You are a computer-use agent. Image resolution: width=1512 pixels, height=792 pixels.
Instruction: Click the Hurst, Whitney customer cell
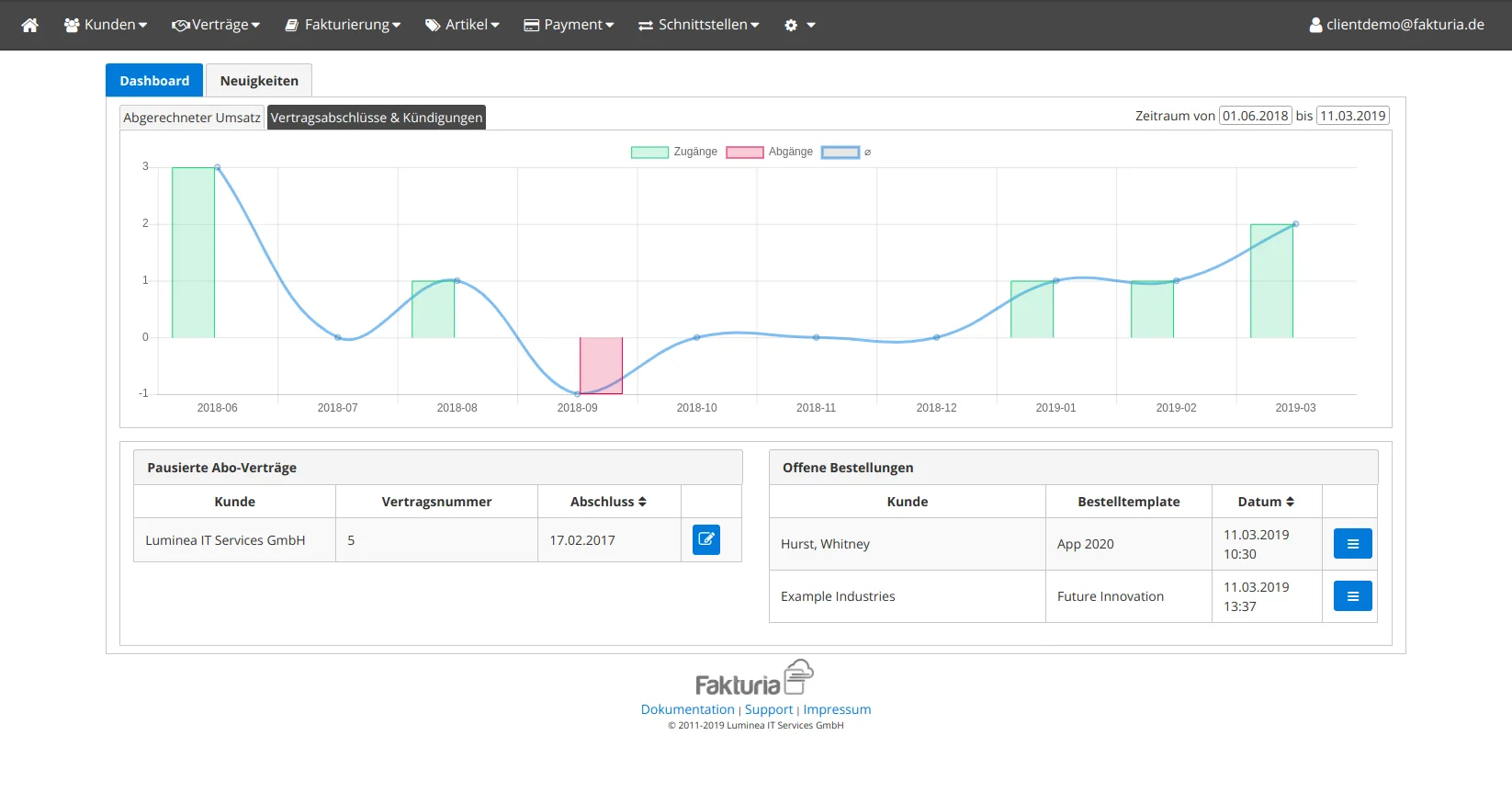pyautogui.click(x=908, y=544)
